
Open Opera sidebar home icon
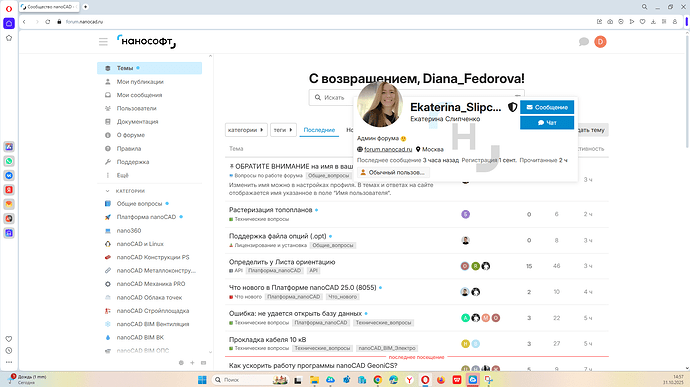point(9,23)
